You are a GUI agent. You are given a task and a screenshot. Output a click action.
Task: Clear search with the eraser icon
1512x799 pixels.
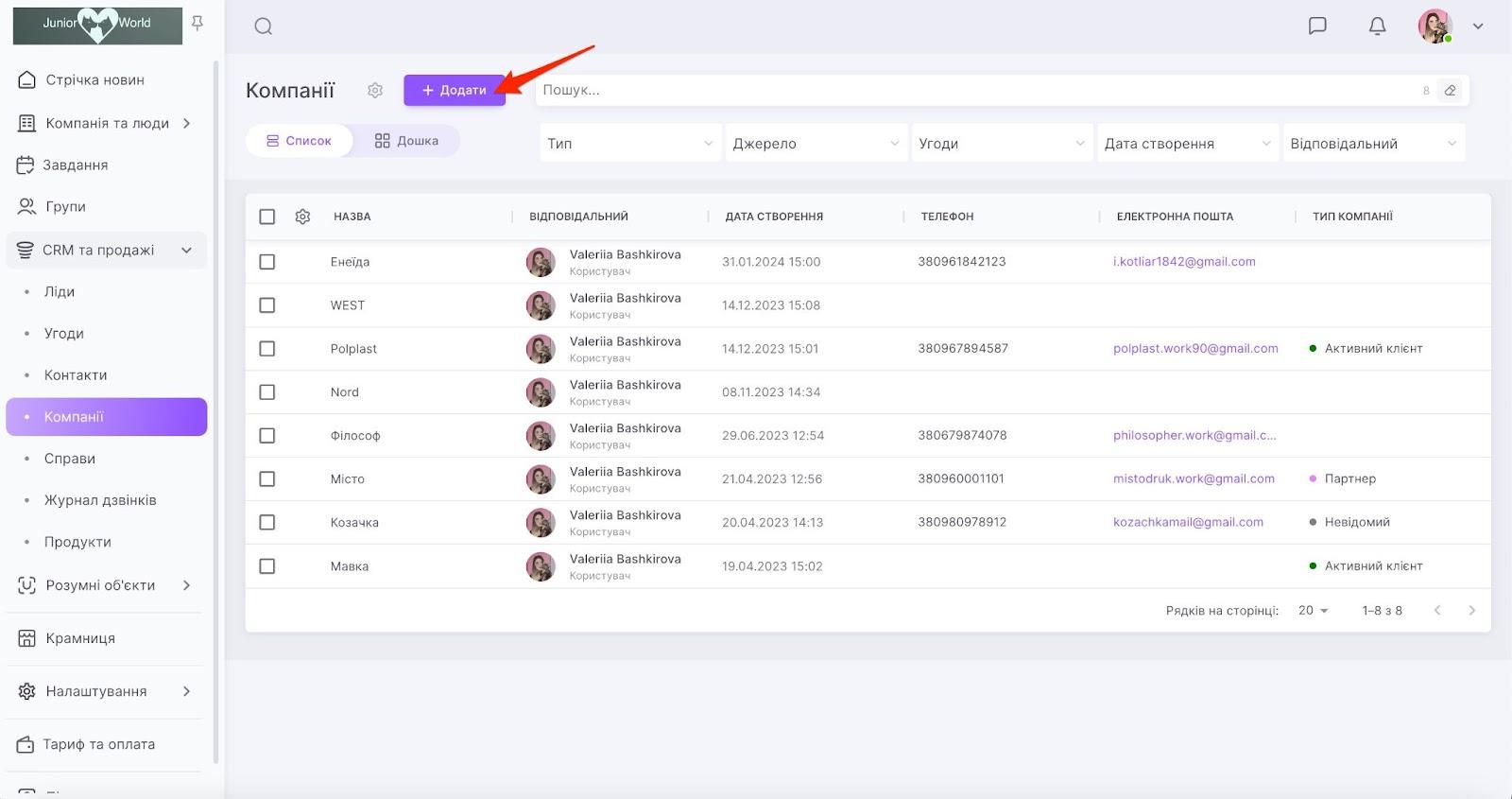tap(1450, 91)
